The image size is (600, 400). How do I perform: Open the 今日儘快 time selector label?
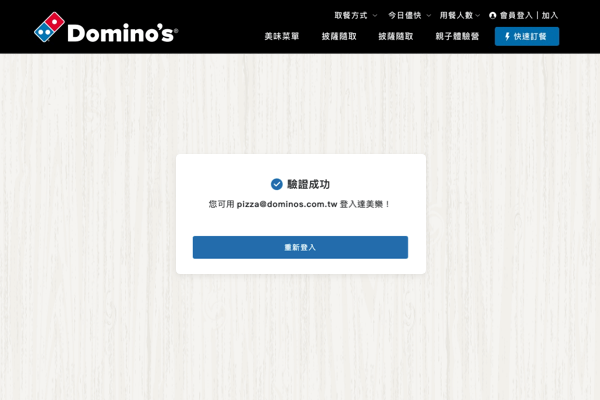pyautogui.click(x=404, y=15)
